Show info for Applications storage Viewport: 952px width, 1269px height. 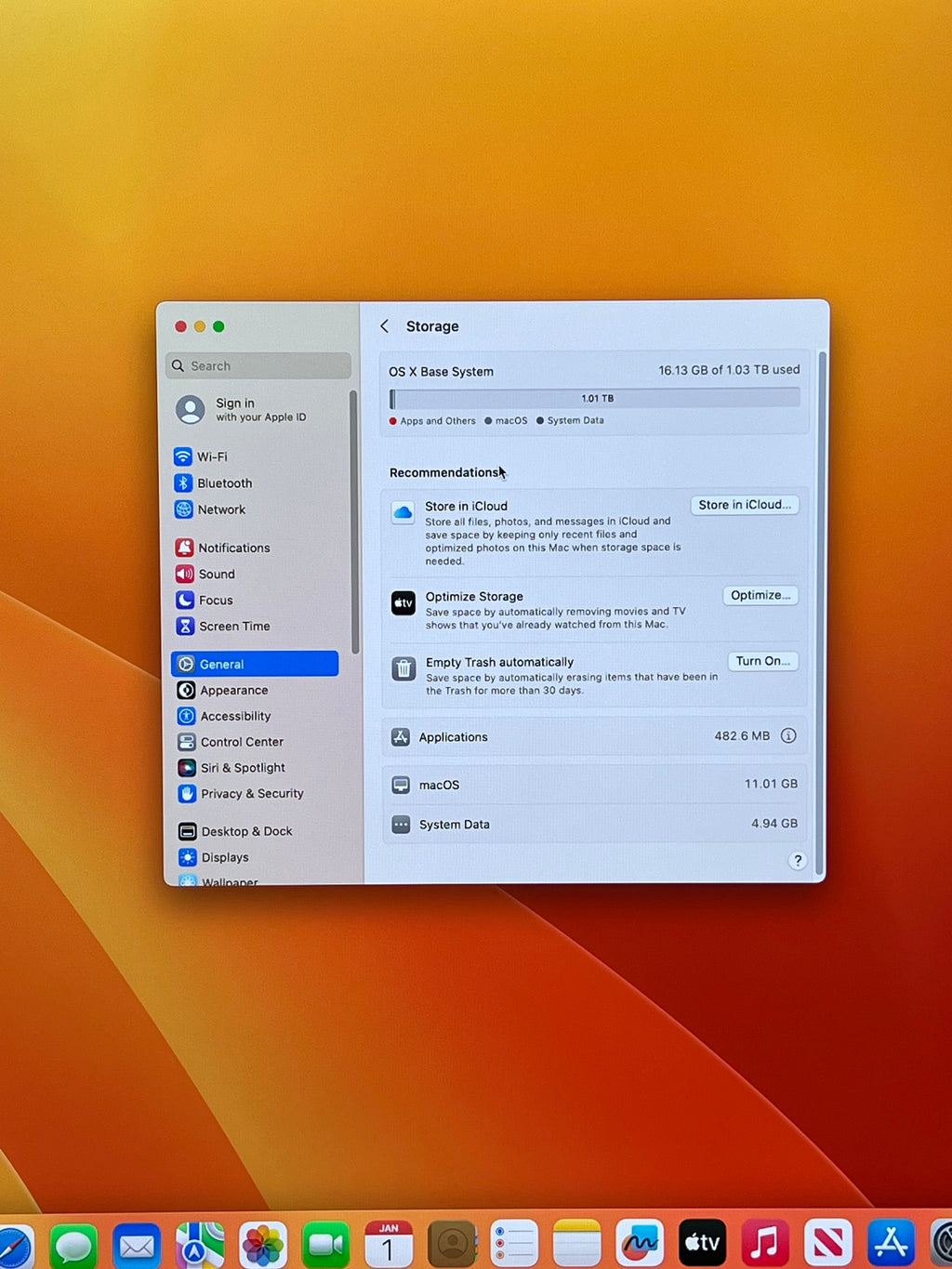tap(788, 735)
